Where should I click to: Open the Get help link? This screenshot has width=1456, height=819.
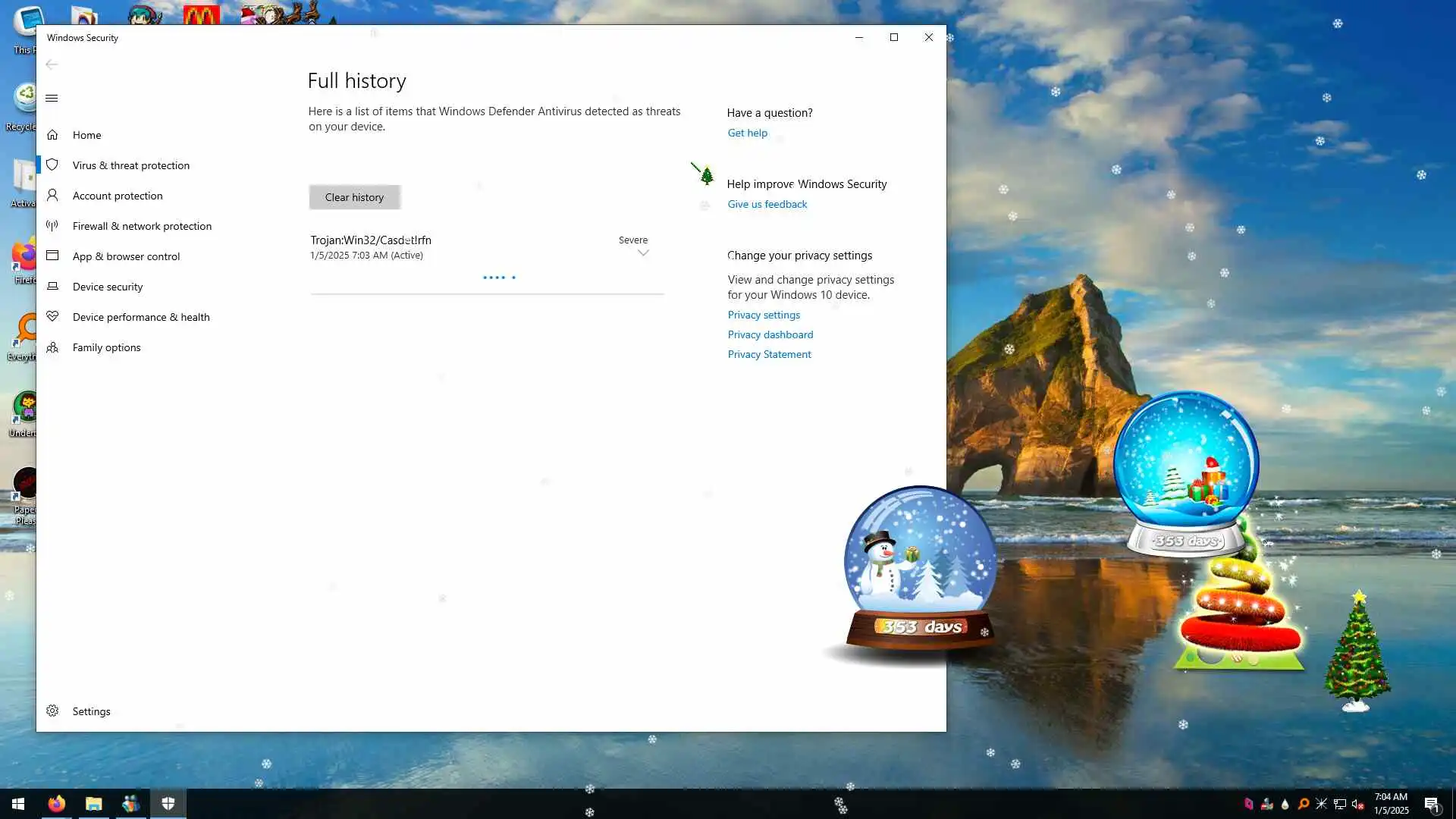(747, 133)
